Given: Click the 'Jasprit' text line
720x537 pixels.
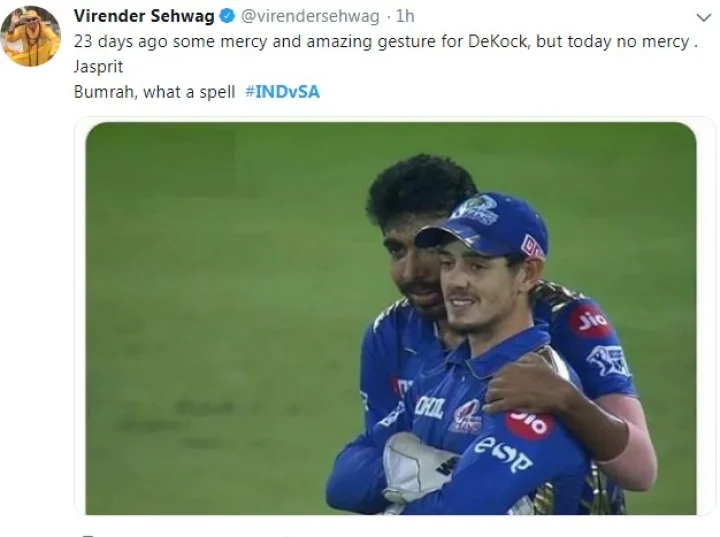Looking at the screenshot, I should pos(98,67).
